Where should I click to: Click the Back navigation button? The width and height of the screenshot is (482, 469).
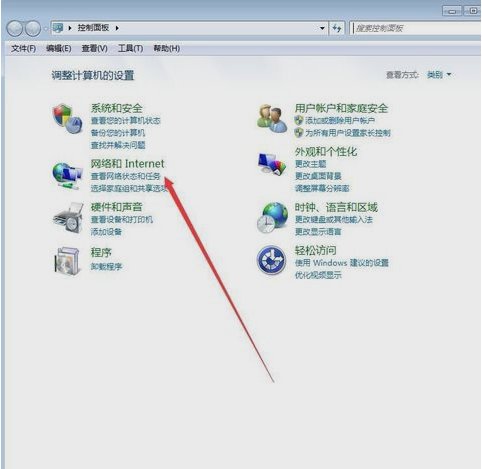15,28
